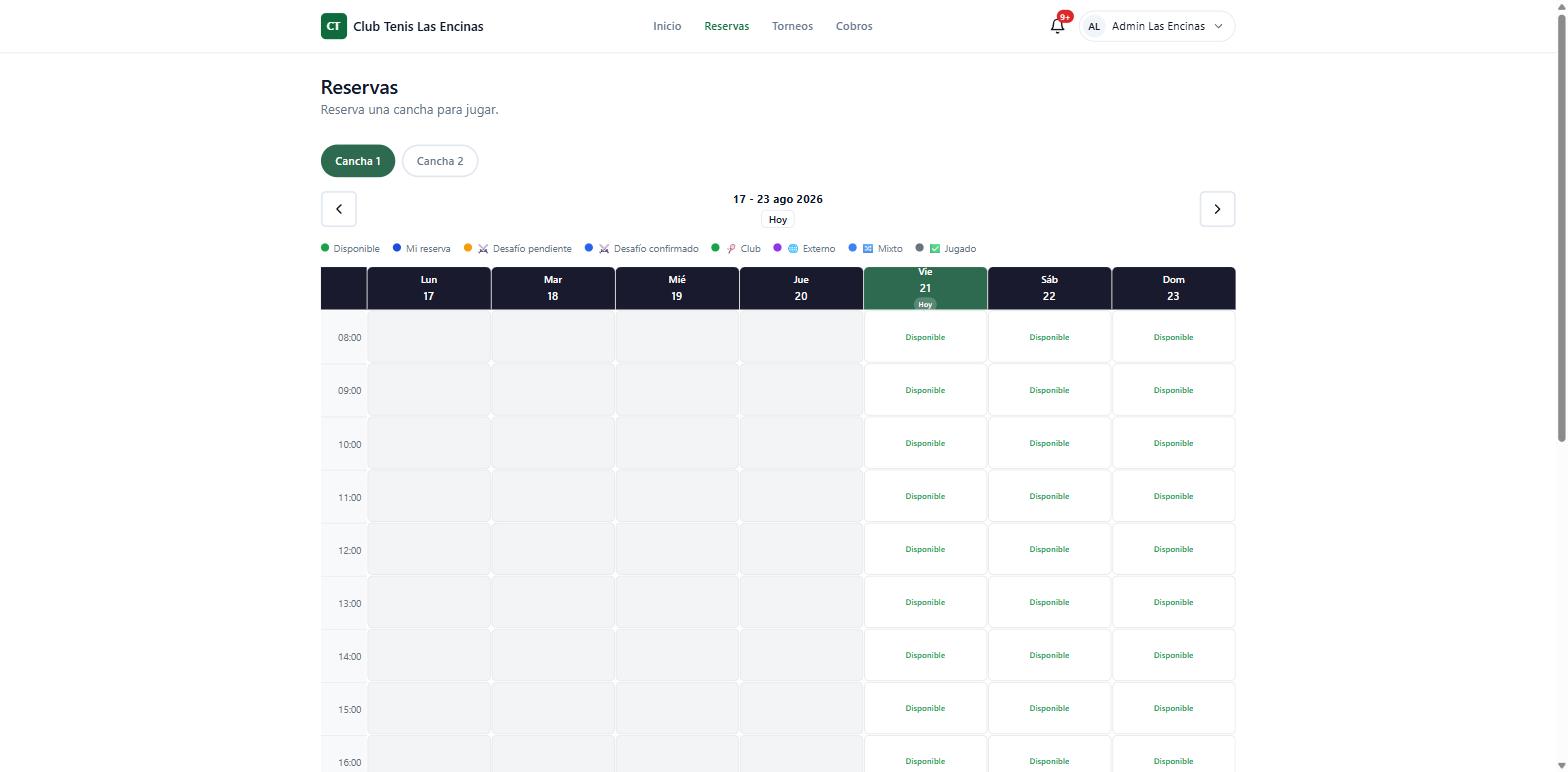Image resolution: width=1568 pixels, height=772 pixels.
Task: Open the Torneos menu item
Action: (792, 26)
